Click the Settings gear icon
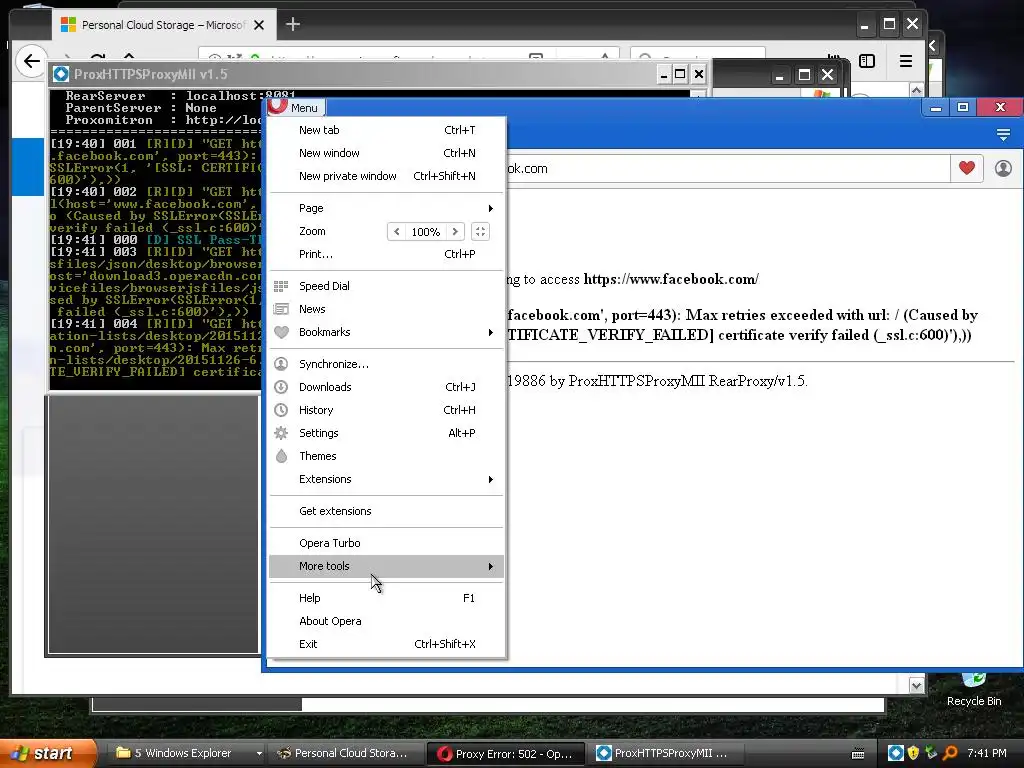This screenshot has width=1024, height=768. pos(281,432)
